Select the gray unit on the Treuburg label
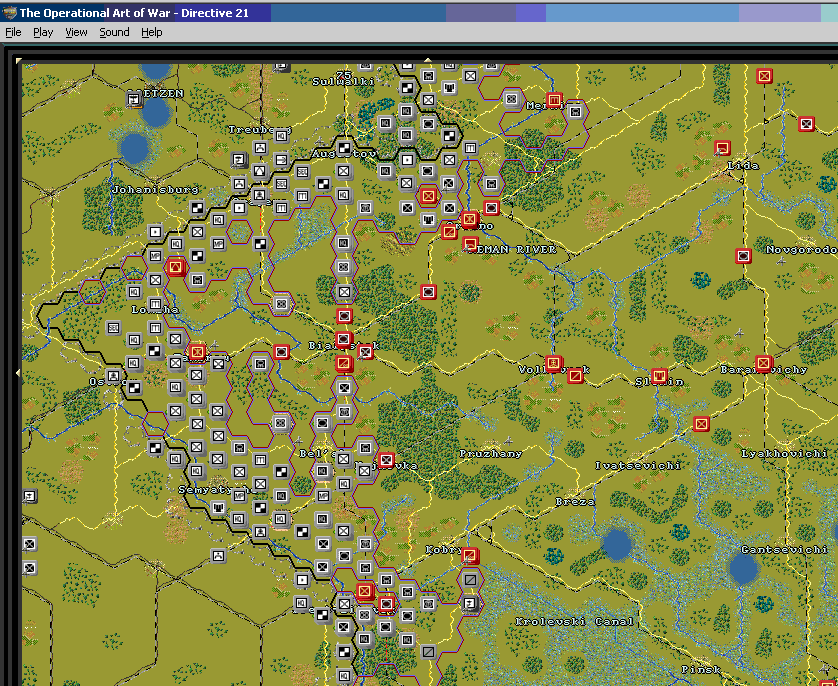 click(281, 136)
